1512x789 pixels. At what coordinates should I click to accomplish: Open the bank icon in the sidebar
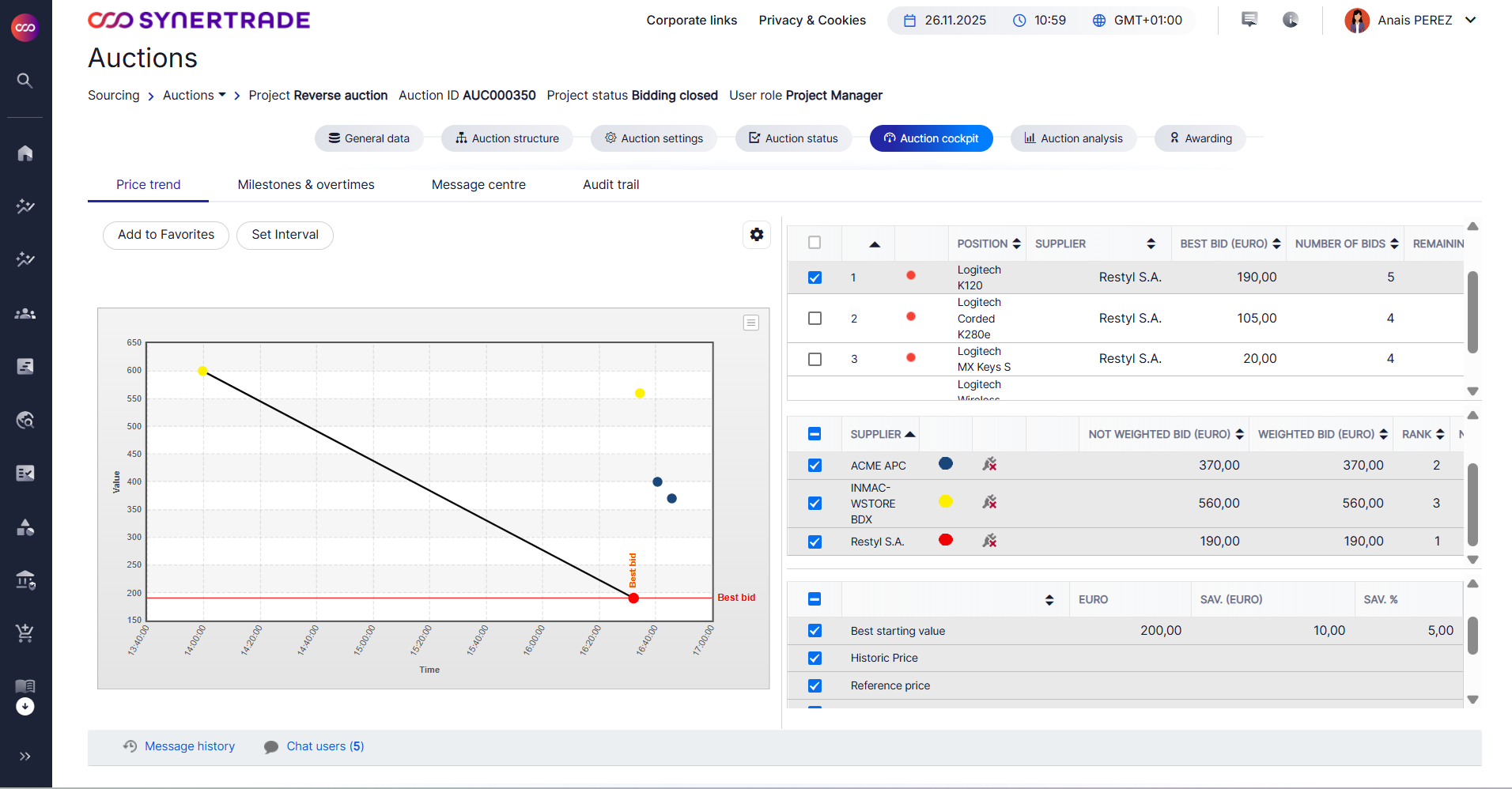pos(25,580)
